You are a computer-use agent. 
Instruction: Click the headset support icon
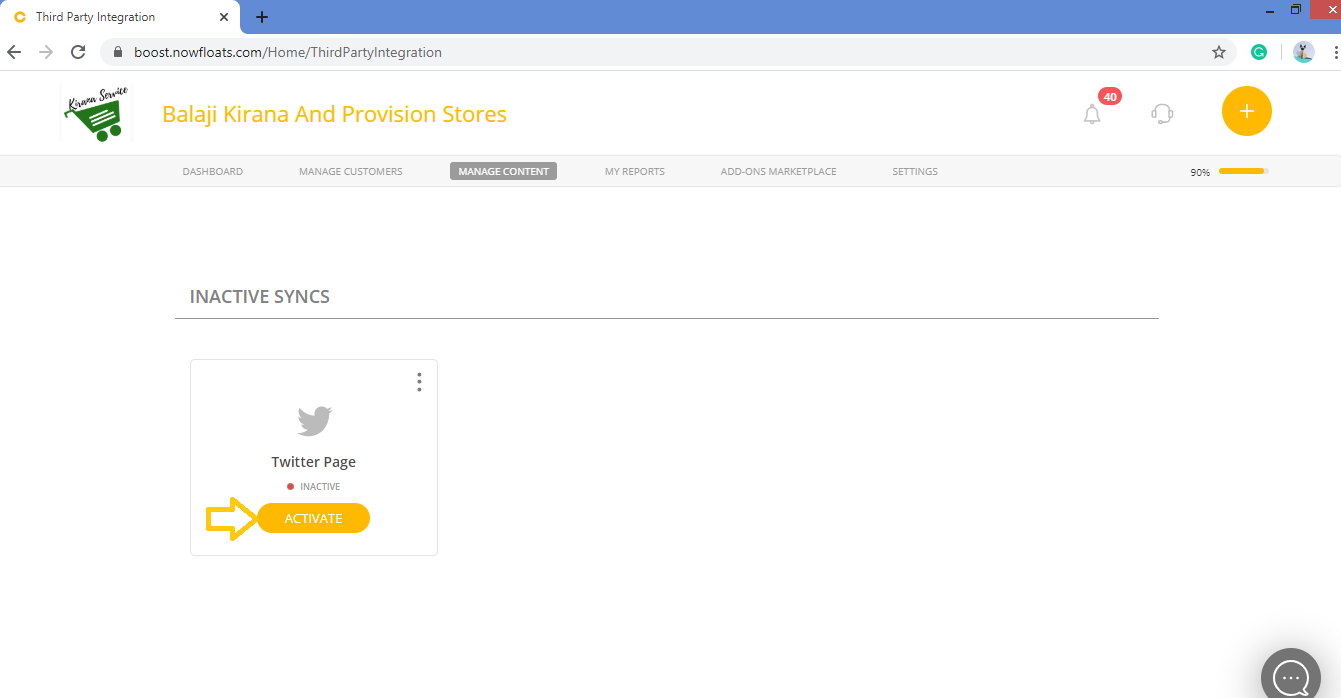pyautogui.click(x=1162, y=114)
